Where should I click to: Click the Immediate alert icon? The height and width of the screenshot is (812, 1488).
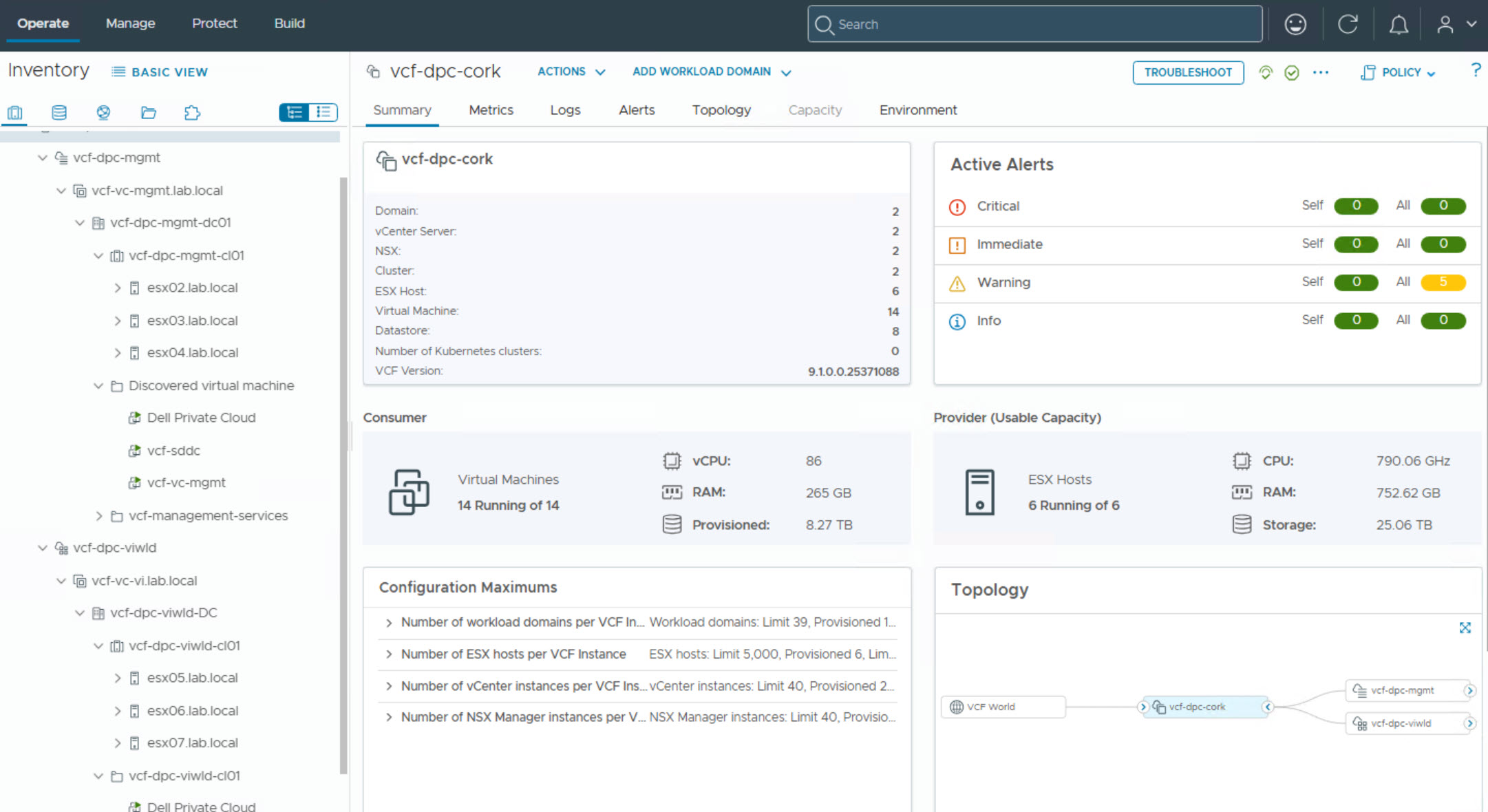(x=957, y=245)
